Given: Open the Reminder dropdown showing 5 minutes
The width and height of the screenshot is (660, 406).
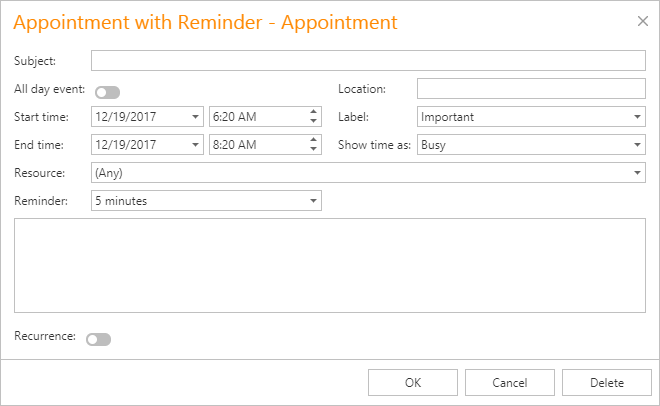Looking at the screenshot, I should tap(313, 201).
